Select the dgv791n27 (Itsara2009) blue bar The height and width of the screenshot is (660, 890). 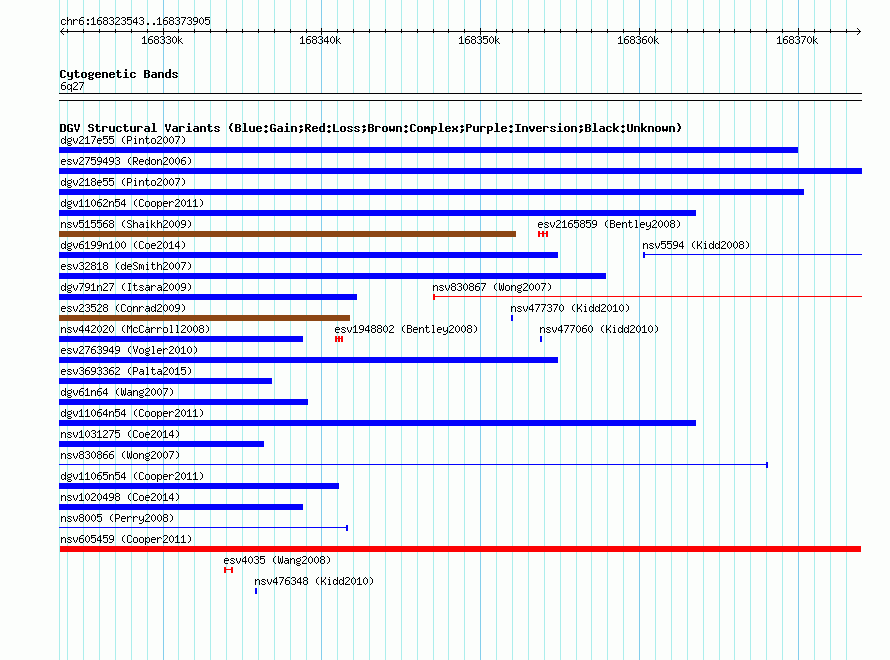coord(208,297)
